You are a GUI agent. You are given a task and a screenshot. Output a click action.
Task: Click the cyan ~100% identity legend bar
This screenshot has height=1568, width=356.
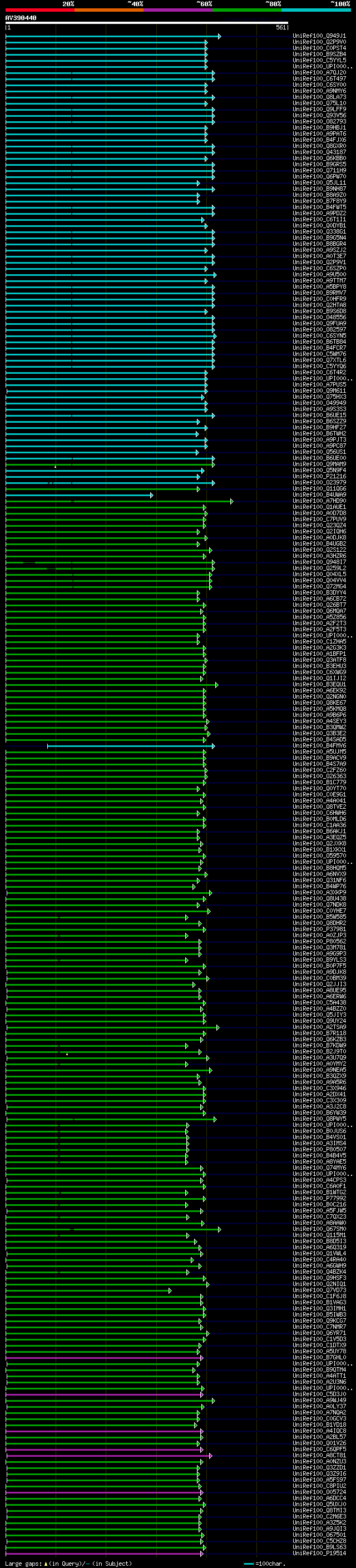click(x=316, y=11)
